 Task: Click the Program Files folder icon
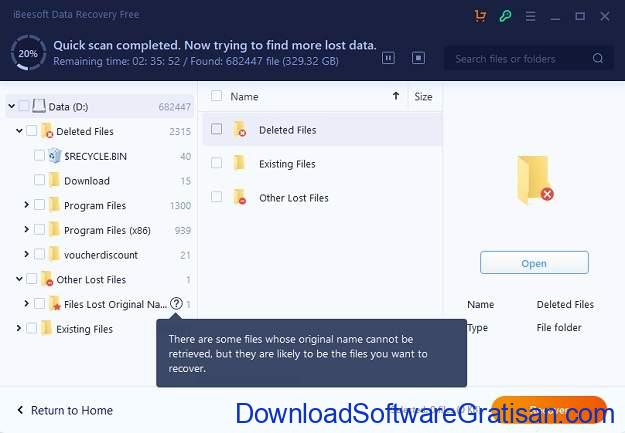(x=54, y=205)
